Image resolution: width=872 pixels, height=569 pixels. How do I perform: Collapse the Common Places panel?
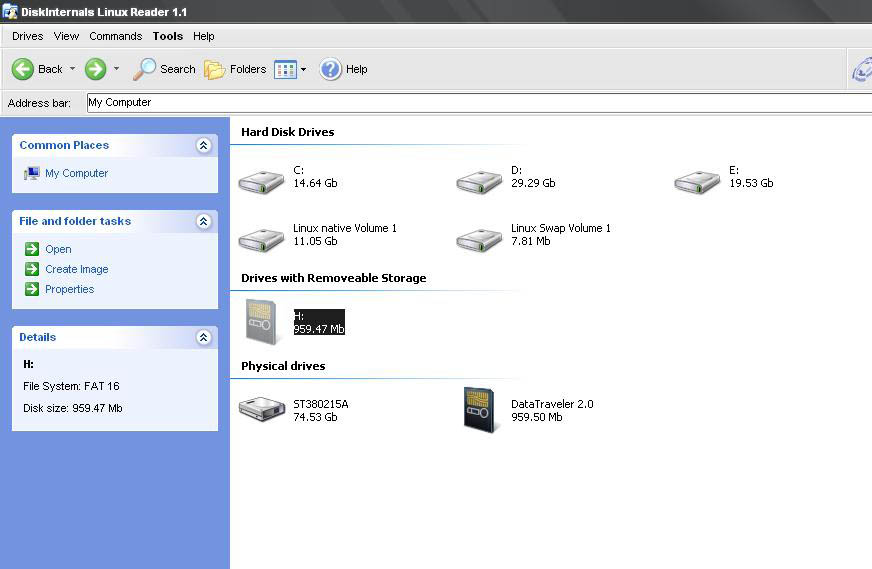coord(204,146)
